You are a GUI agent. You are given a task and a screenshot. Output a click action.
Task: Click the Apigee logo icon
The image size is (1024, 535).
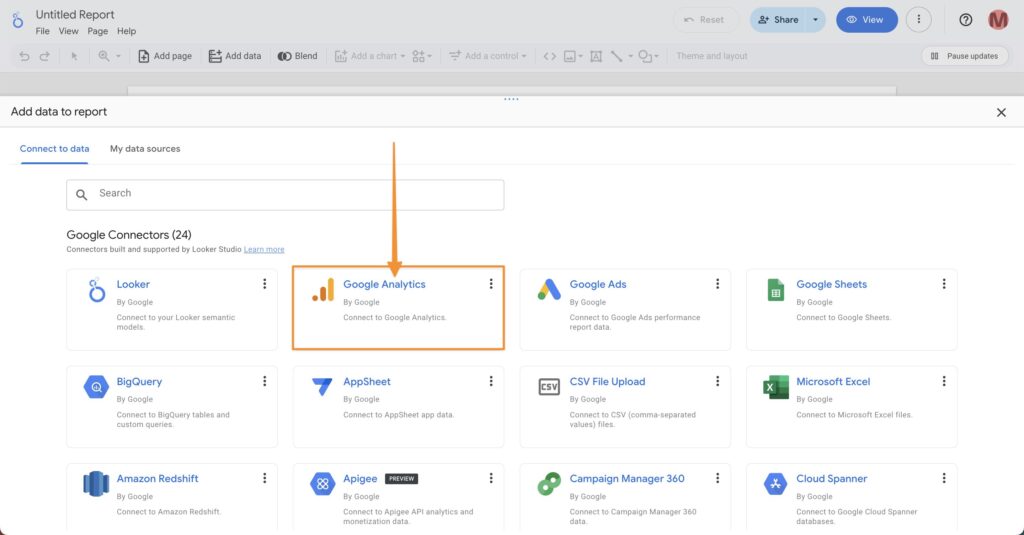coord(323,484)
